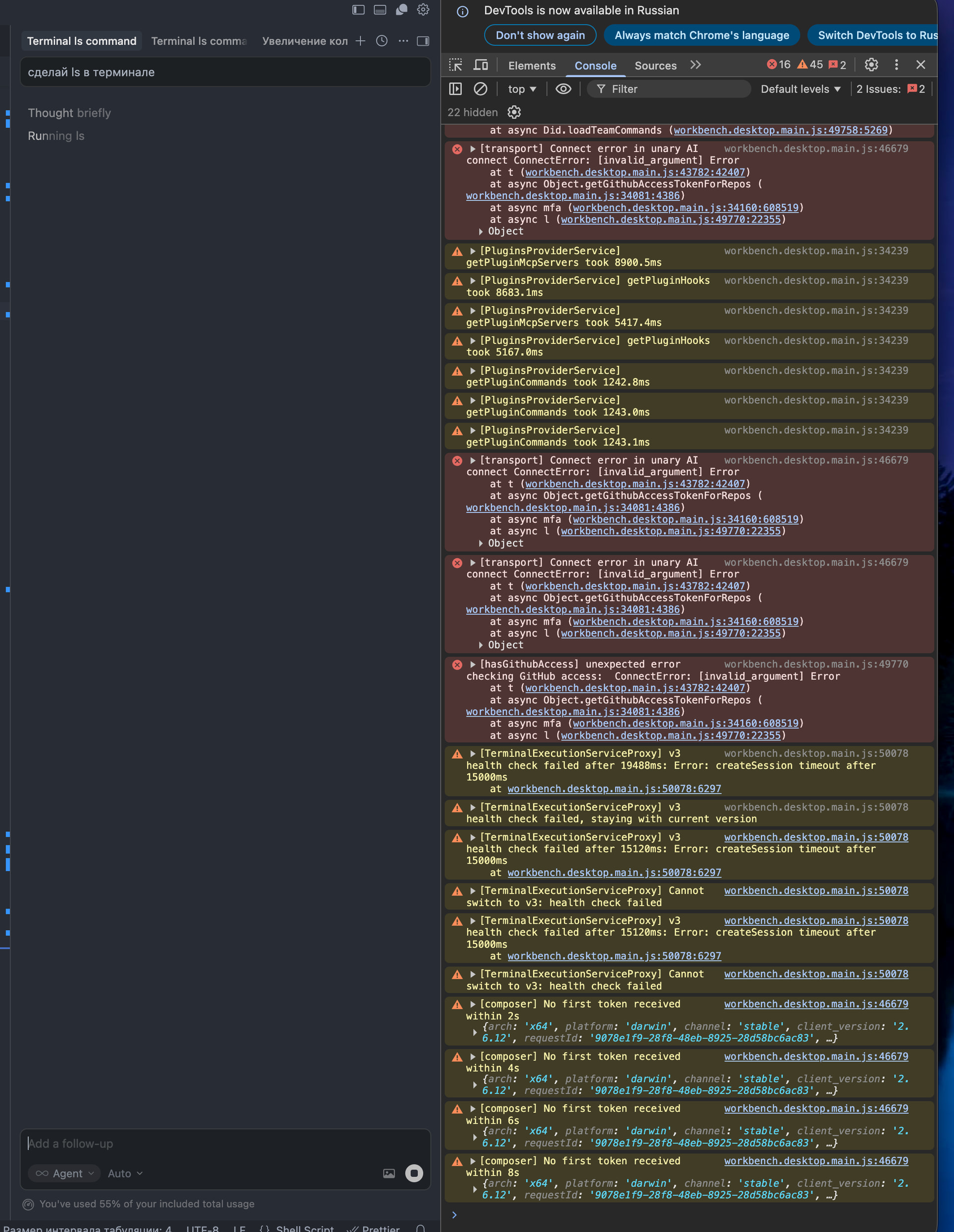Stop generation with the stop button
This screenshot has width=954, height=1232.
(x=414, y=1173)
